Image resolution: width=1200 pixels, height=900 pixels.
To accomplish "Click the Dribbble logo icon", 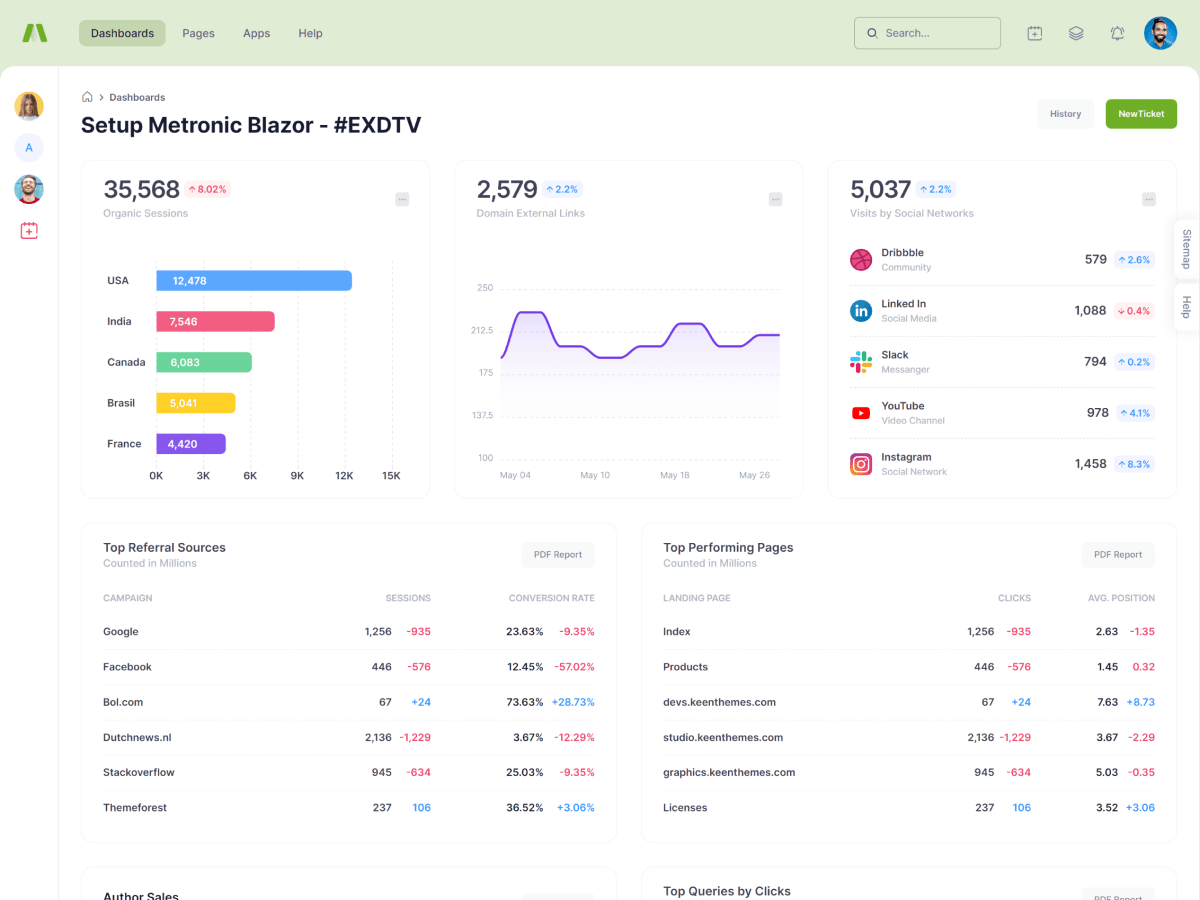I will click(861, 260).
